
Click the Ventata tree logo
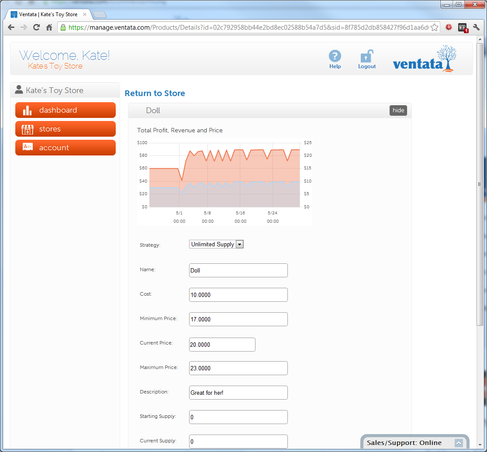pos(424,59)
